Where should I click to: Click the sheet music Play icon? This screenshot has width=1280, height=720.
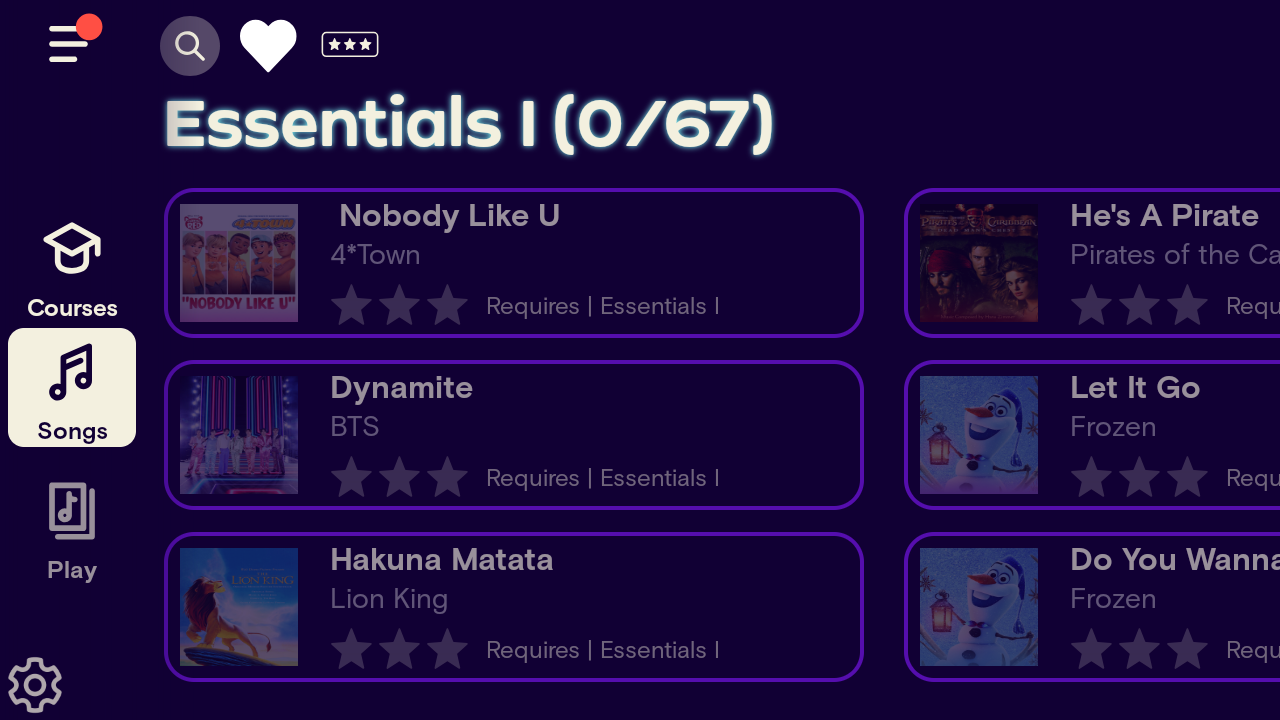tap(72, 511)
